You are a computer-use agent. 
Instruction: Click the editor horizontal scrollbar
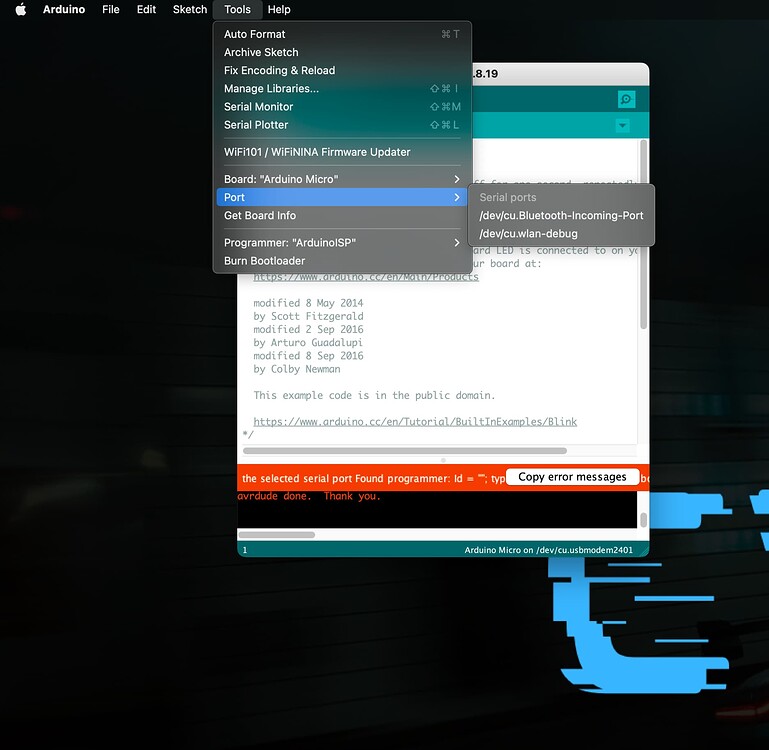405,451
